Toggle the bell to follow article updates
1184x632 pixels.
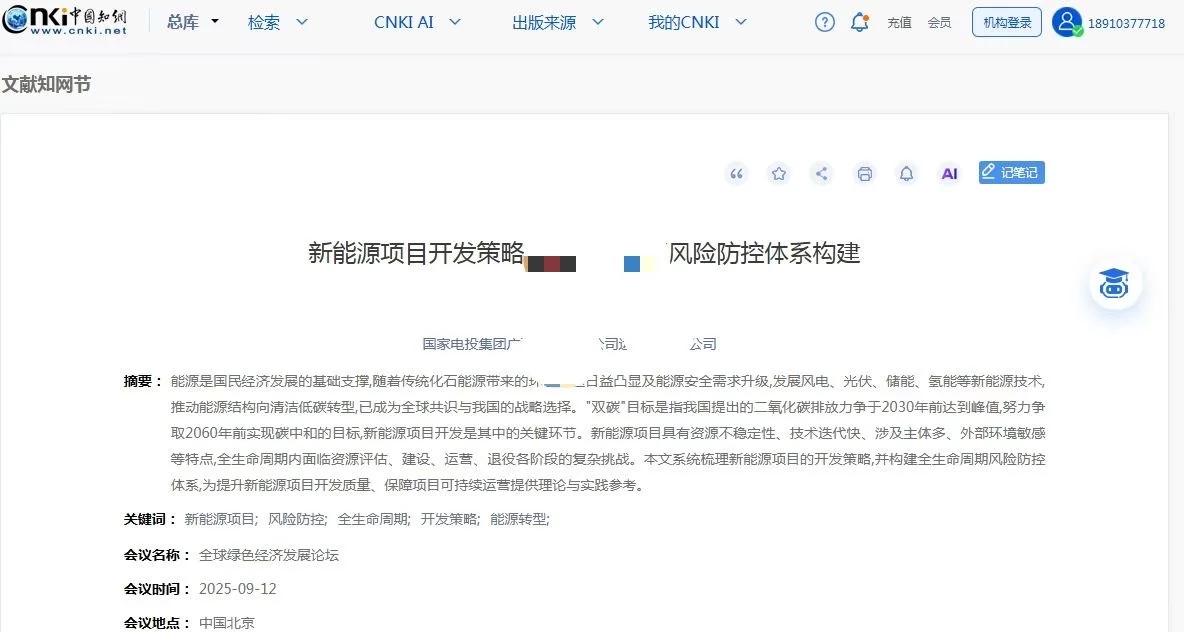pyautogui.click(x=906, y=173)
